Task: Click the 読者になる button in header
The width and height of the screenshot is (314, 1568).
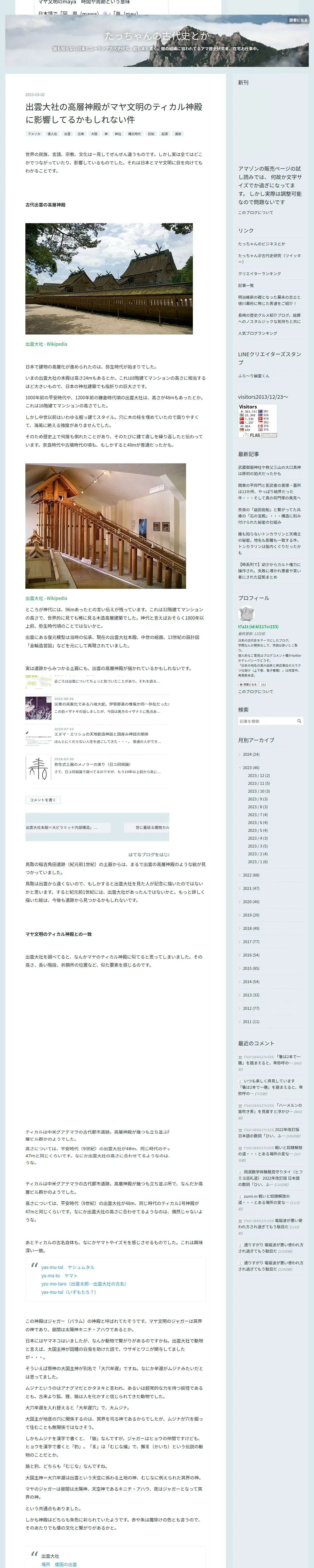Action: (x=298, y=20)
